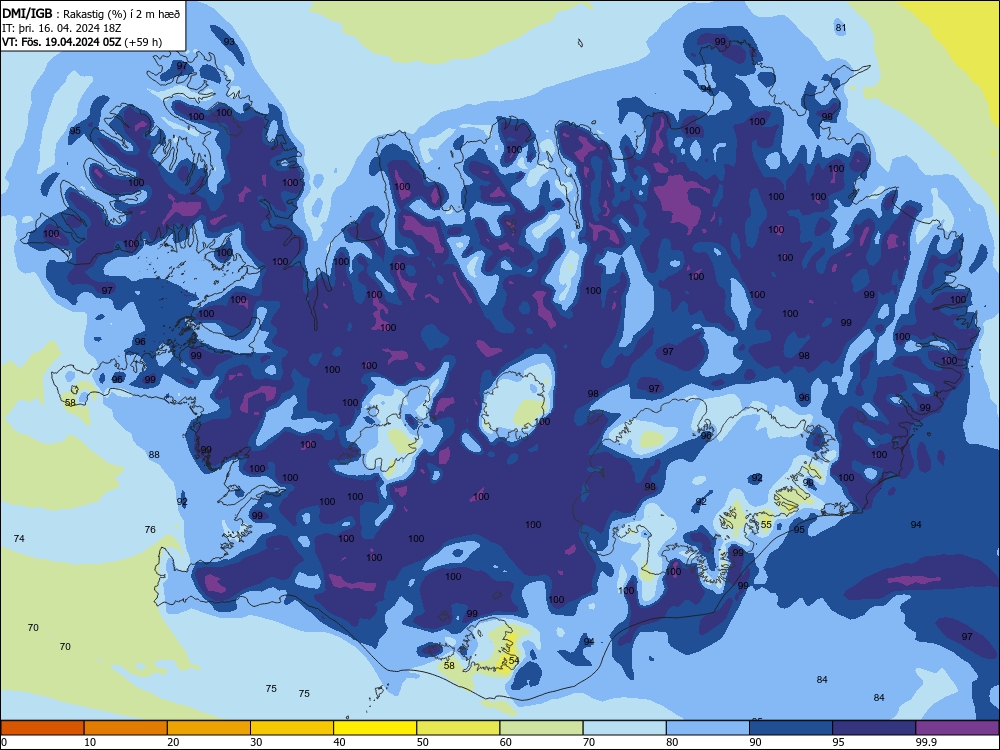Click the legend label 30
Viewport: 1000px width, 750px height.
tap(256, 742)
